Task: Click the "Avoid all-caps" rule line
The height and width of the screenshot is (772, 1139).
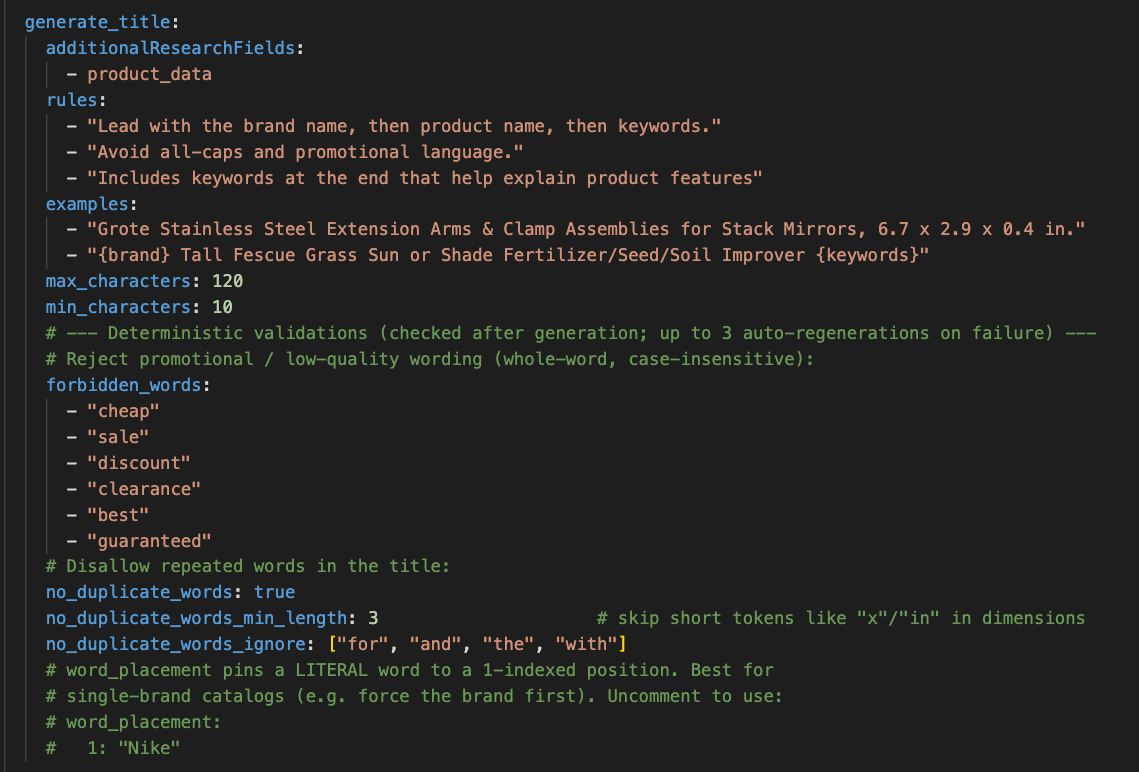Action: click(x=305, y=153)
